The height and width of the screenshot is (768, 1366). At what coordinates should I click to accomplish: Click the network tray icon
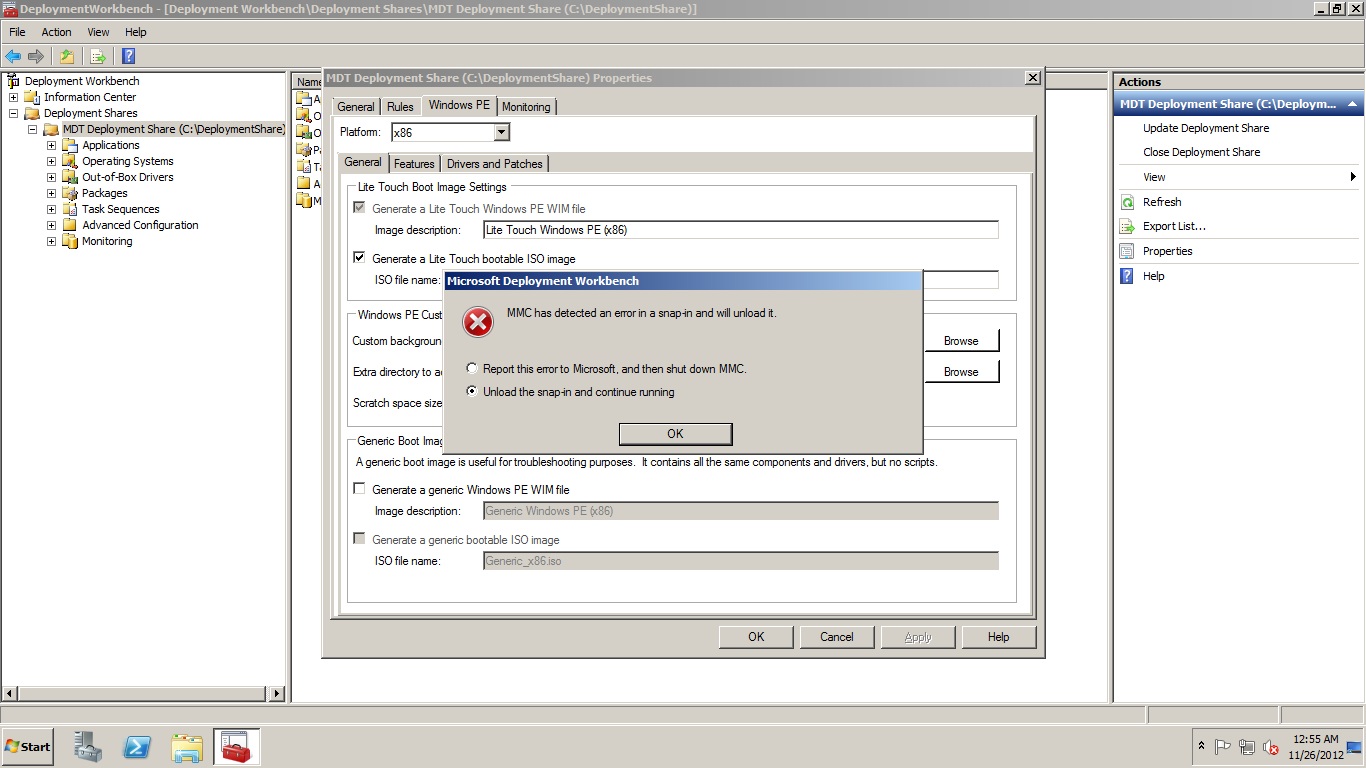click(1247, 747)
